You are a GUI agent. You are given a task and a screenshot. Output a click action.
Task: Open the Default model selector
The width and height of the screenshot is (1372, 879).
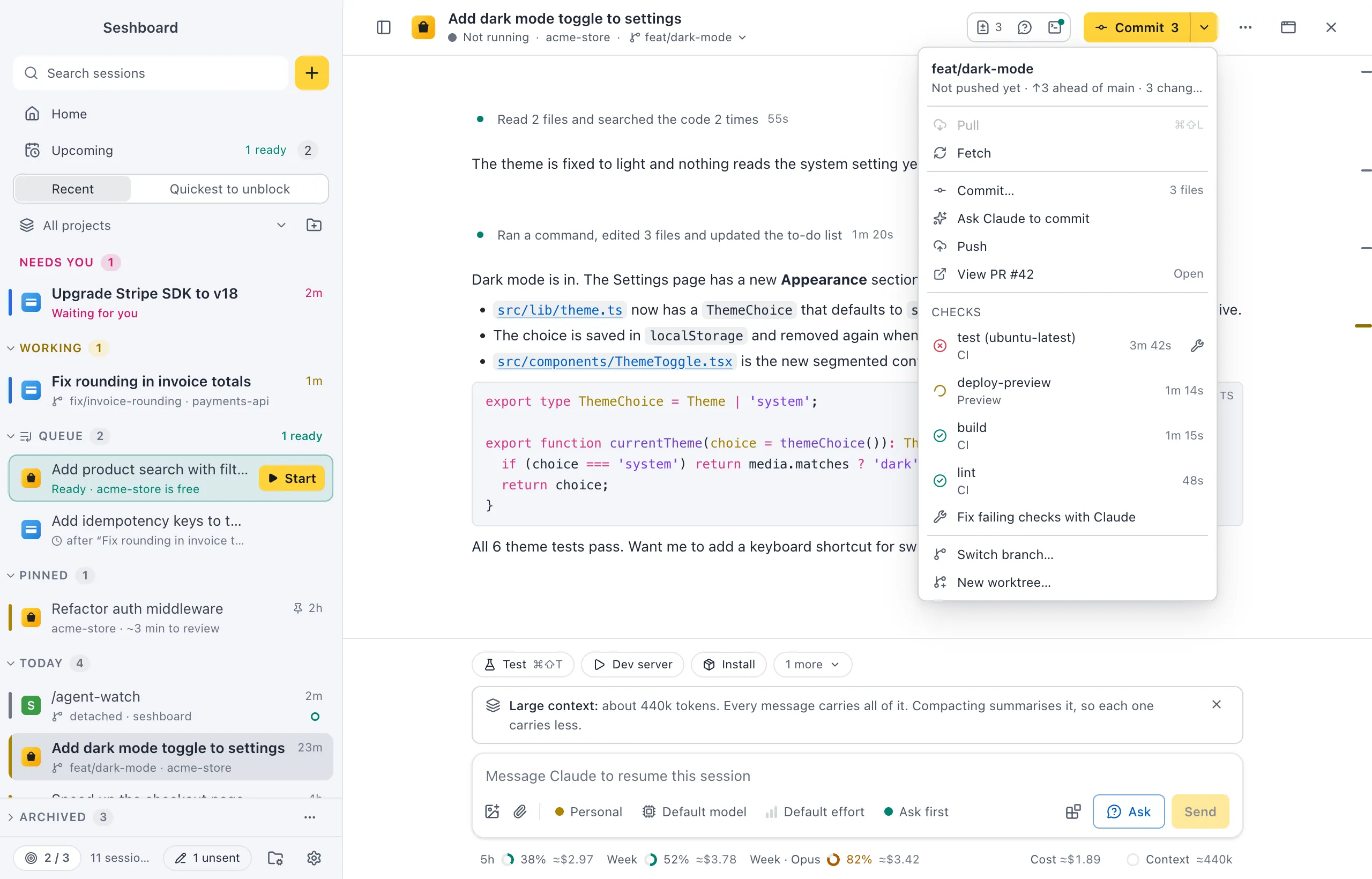pyautogui.click(x=694, y=811)
